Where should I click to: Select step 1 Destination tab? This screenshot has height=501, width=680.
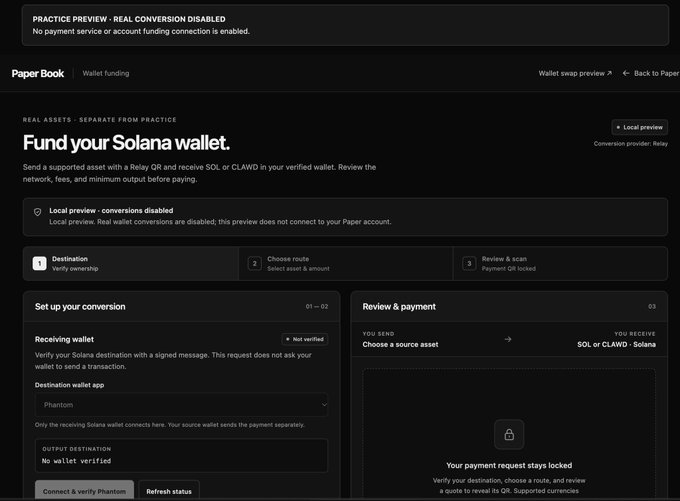(x=131, y=263)
